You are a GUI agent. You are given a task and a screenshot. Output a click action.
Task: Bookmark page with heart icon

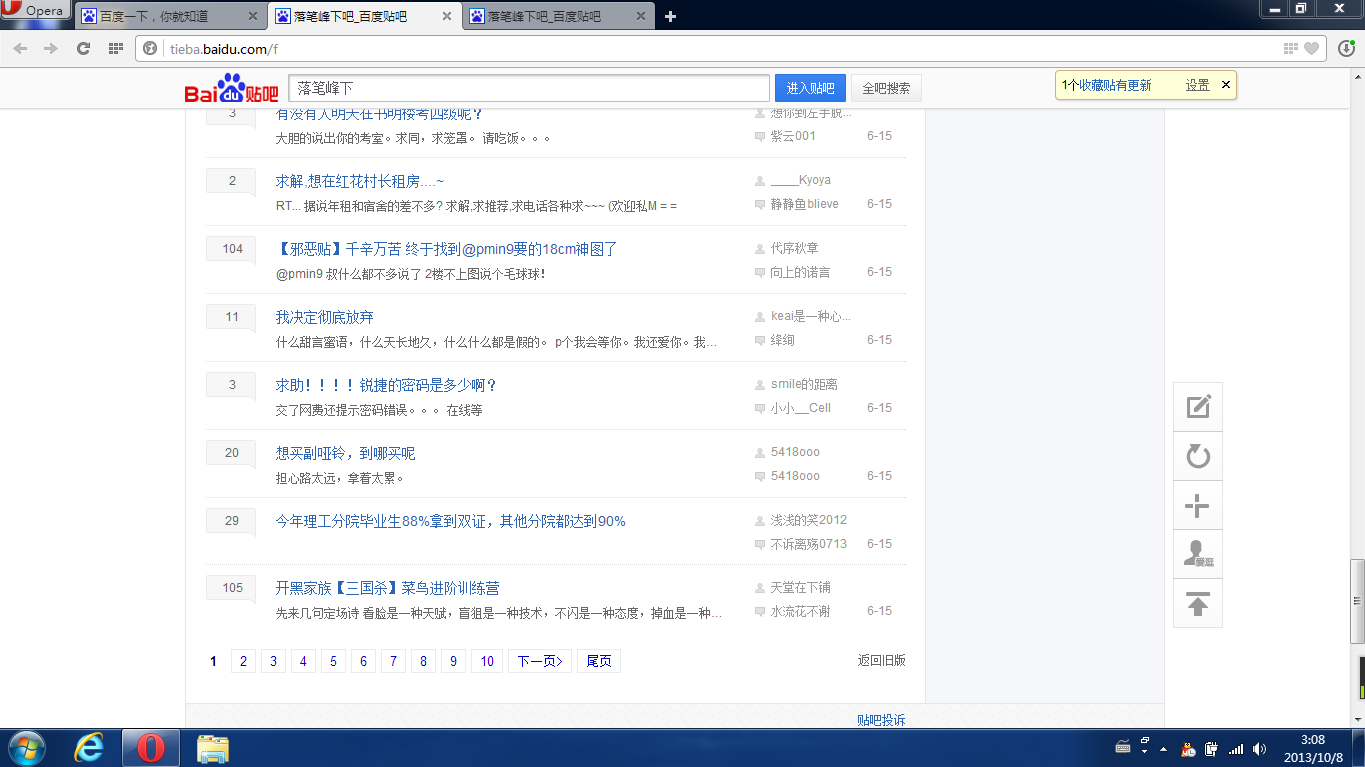coord(1312,49)
